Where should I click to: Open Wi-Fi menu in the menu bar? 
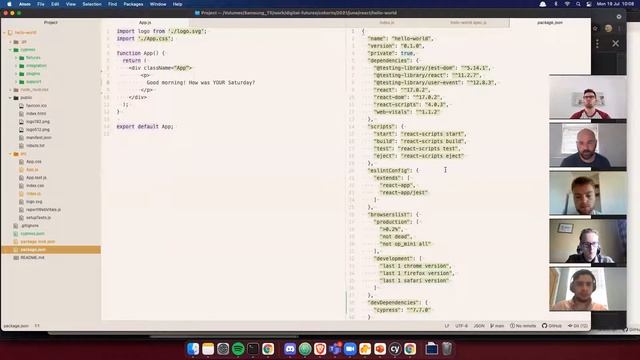567,4
